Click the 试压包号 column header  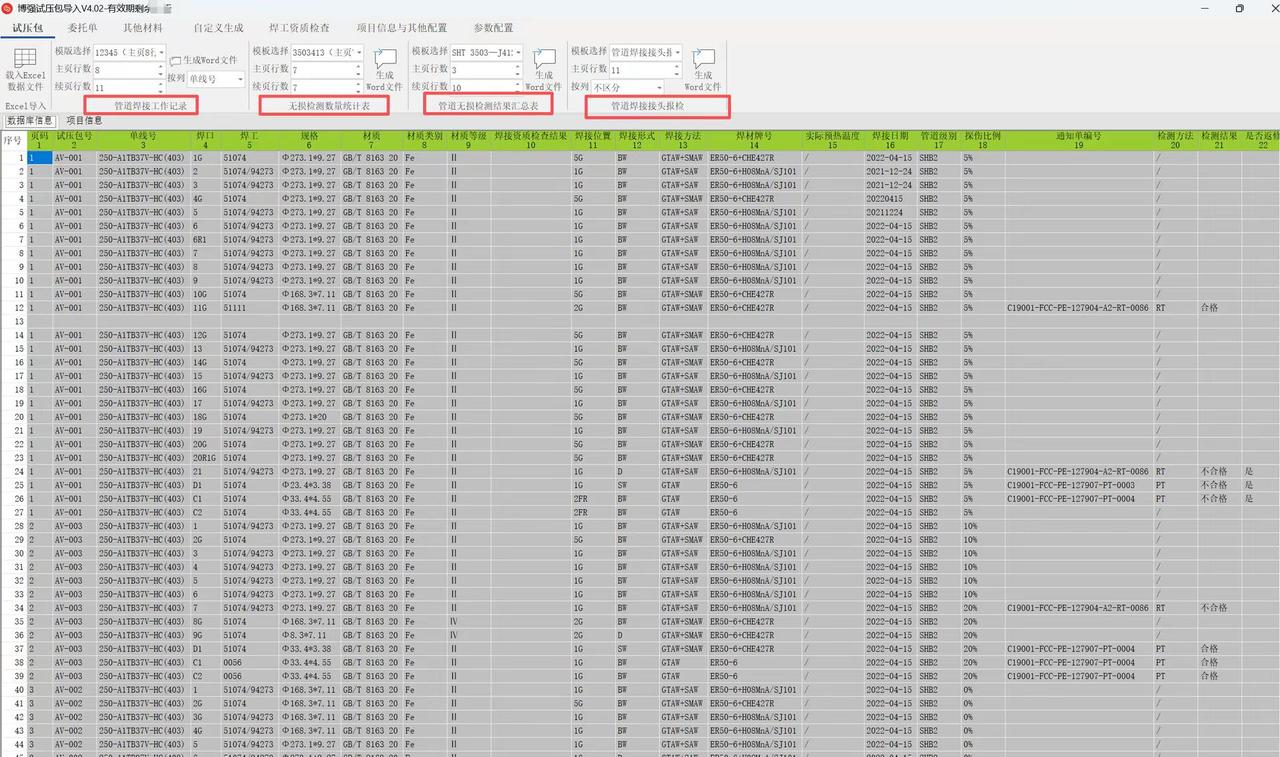pyautogui.click(x=74, y=139)
